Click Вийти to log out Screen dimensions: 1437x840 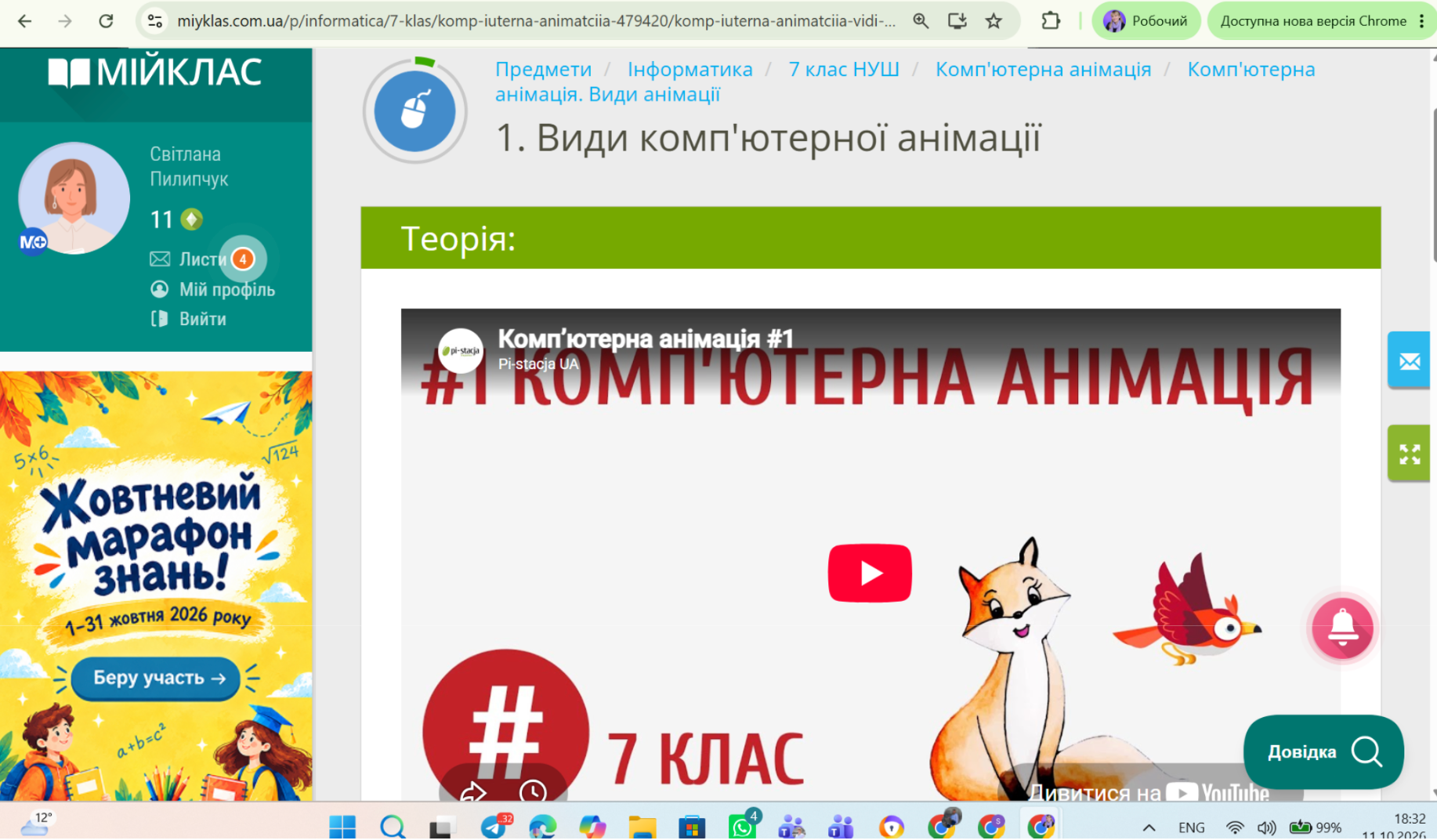[202, 319]
